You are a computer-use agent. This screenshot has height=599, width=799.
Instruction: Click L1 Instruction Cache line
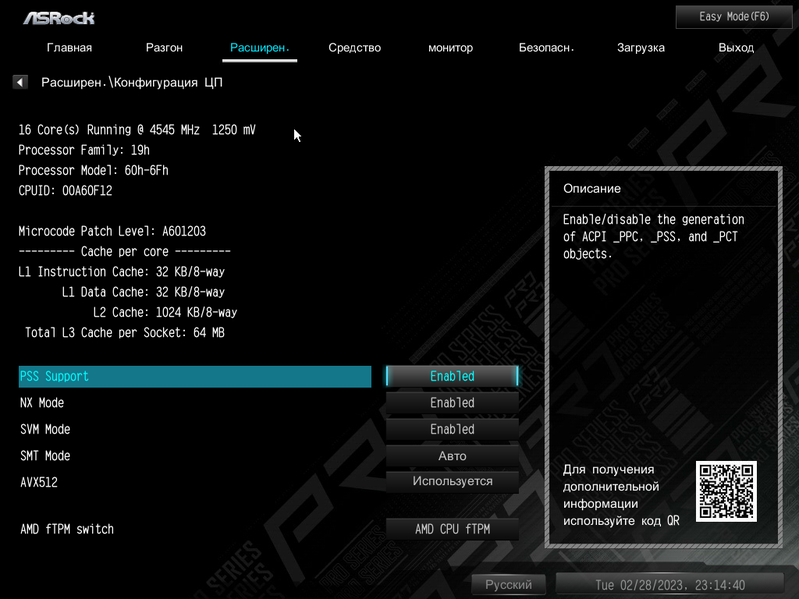tap(121, 271)
